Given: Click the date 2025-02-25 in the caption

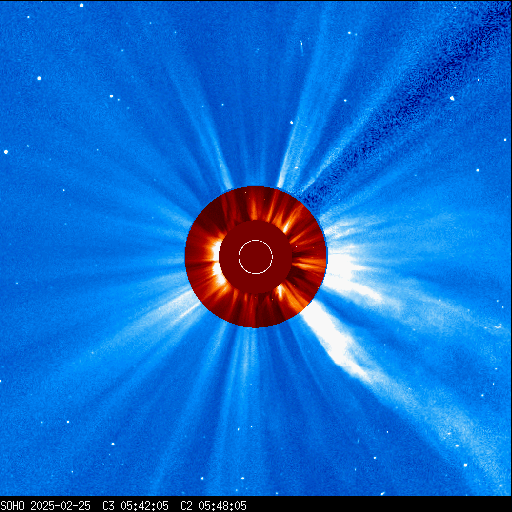Looking at the screenshot, I should pos(61,506).
